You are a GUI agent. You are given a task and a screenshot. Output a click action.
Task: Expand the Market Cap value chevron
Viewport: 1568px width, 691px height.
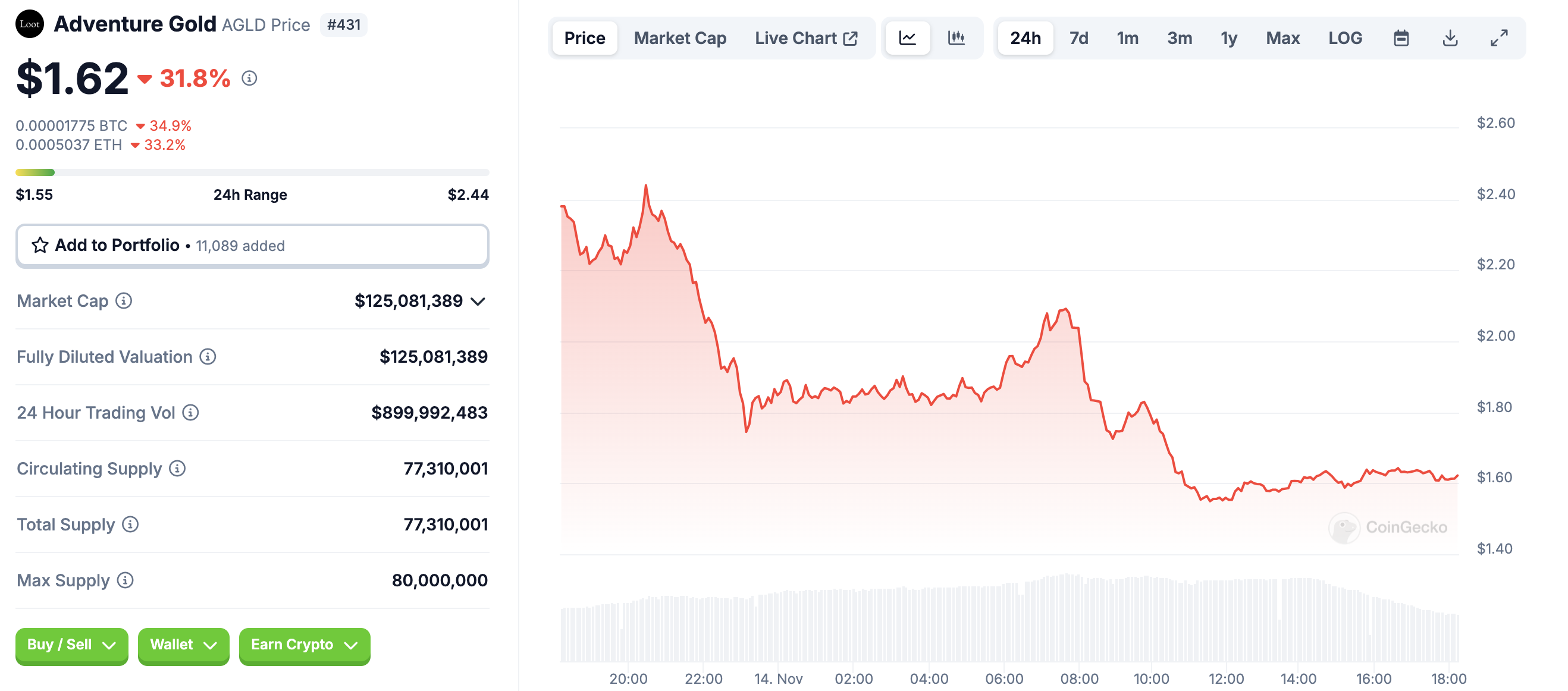[478, 301]
